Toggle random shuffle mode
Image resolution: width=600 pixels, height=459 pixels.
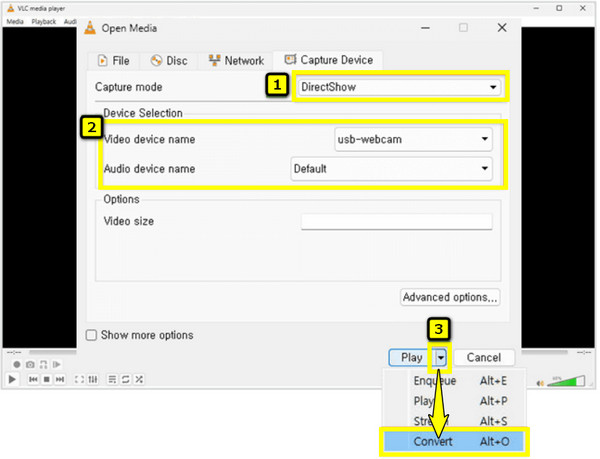[x=139, y=379]
